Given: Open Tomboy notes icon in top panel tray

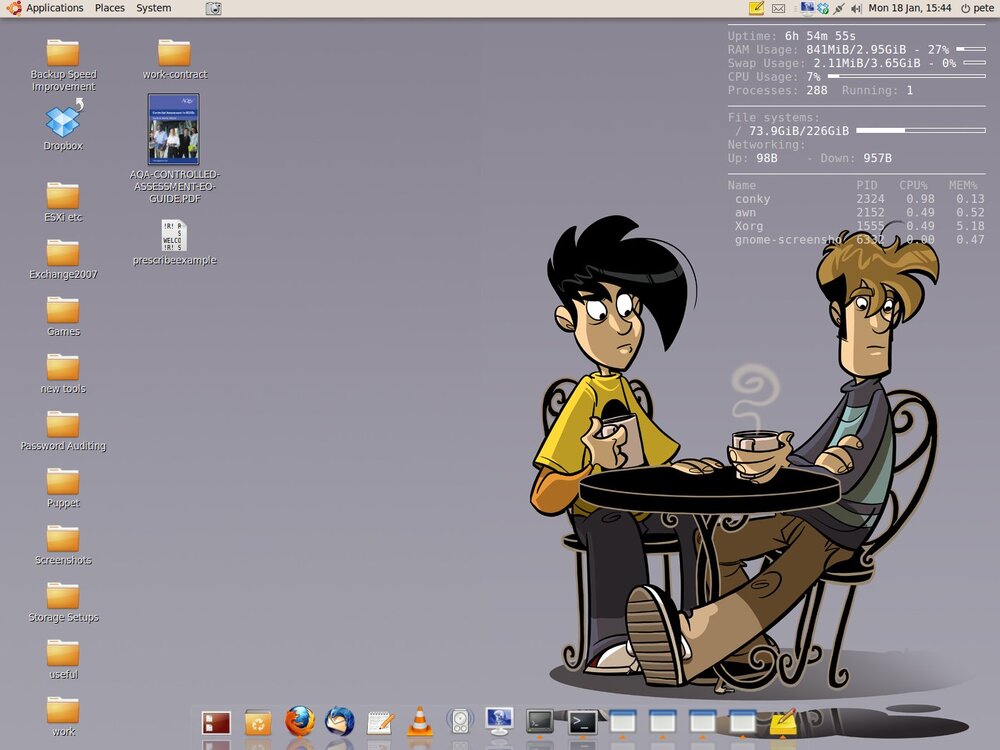Looking at the screenshot, I should (756, 8).
